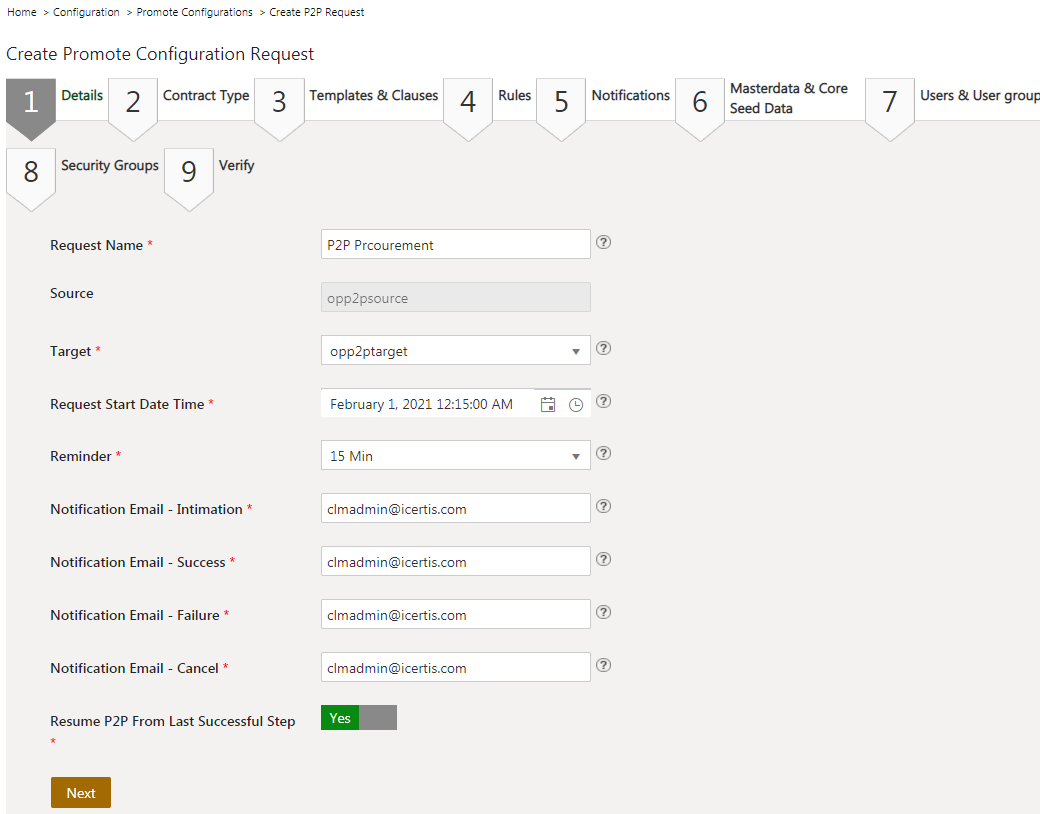This screenshot has width=1040, height=814.
Task: Click into the Request Name text field
Action: click(455, 245)
